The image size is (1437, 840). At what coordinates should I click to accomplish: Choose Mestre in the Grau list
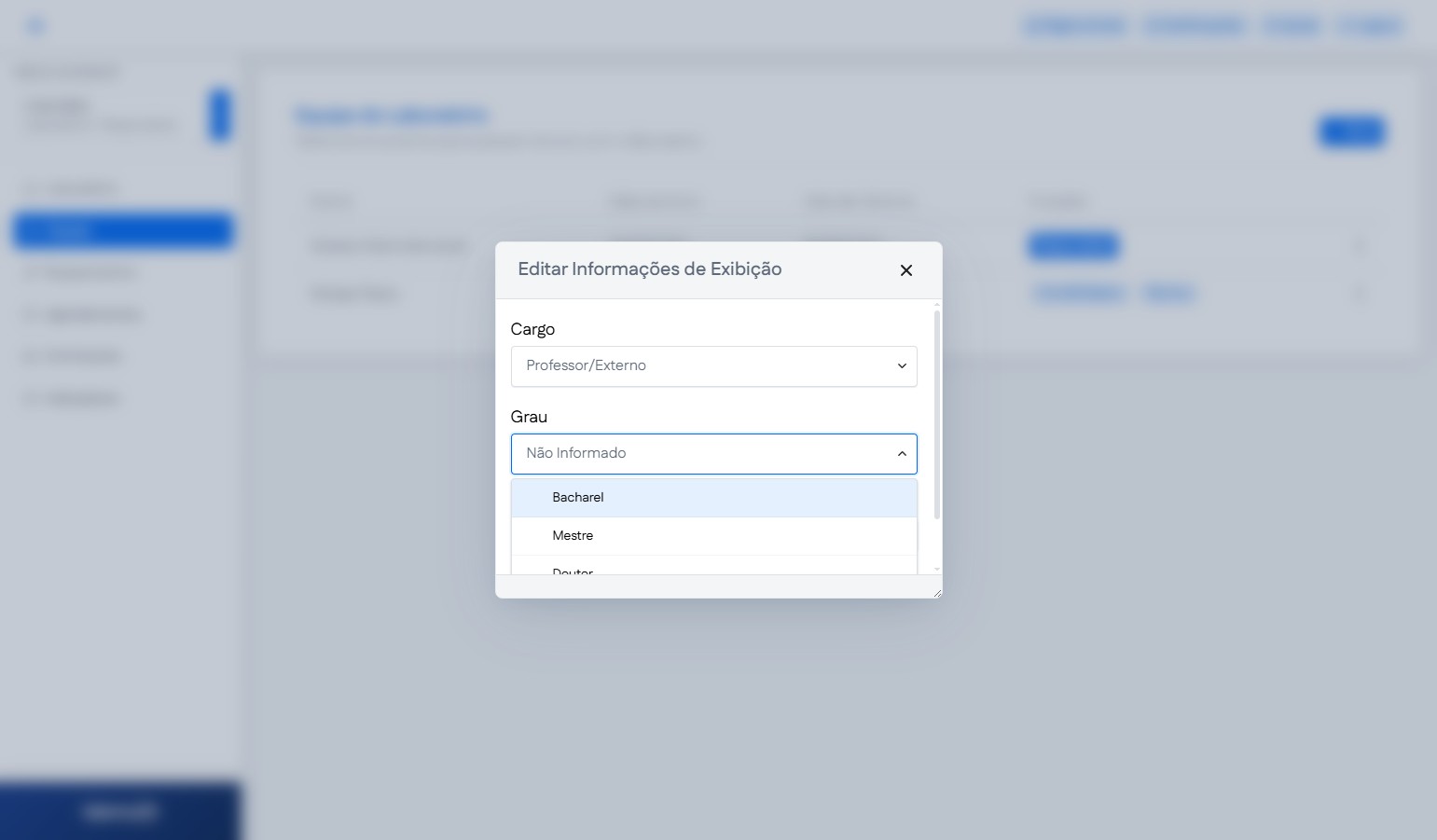pyautogui.click(x=573, y=536)
